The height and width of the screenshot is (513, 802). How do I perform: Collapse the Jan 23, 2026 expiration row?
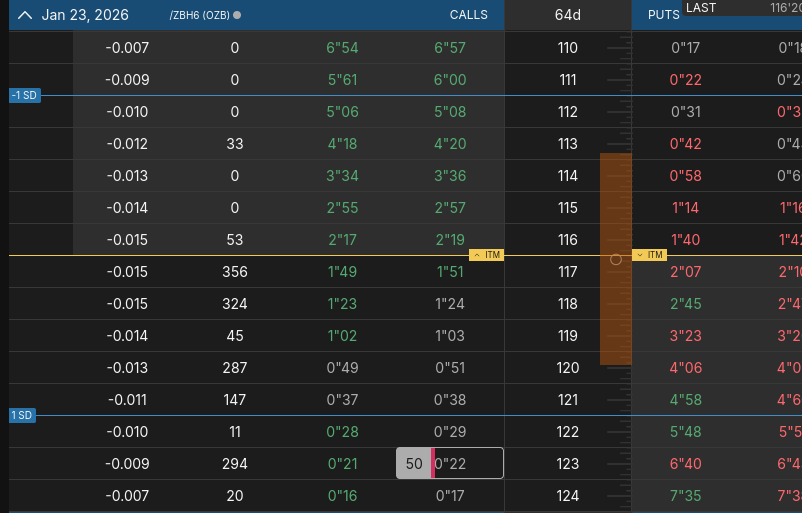(25, 15)
